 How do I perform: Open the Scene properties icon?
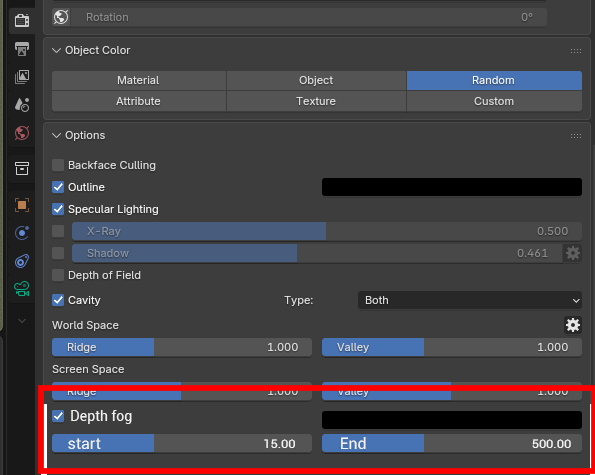[22, 105]
